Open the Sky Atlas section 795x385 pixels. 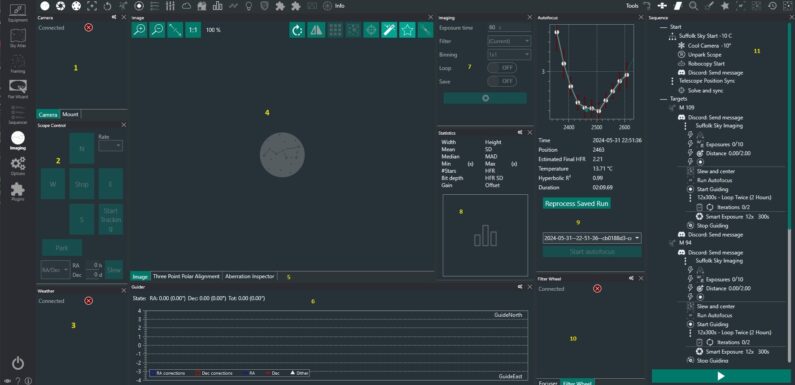[18, 39]
